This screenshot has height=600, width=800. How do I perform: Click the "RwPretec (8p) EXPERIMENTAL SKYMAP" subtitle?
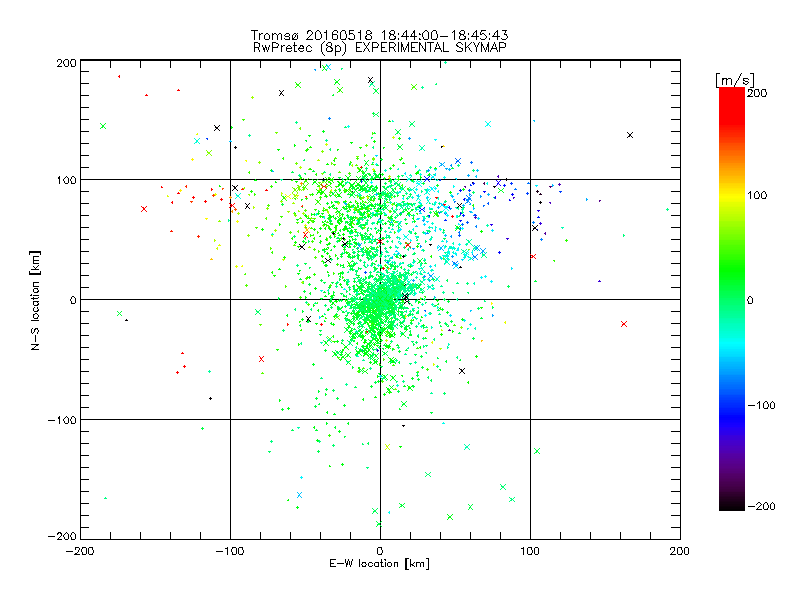[x=380, y=47]
